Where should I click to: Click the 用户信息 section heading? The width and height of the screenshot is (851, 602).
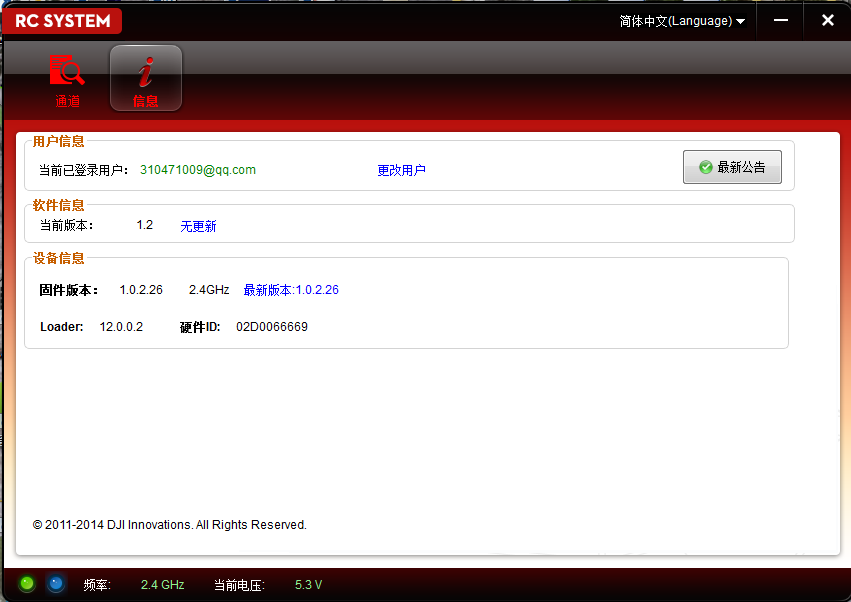coord(59,142)
